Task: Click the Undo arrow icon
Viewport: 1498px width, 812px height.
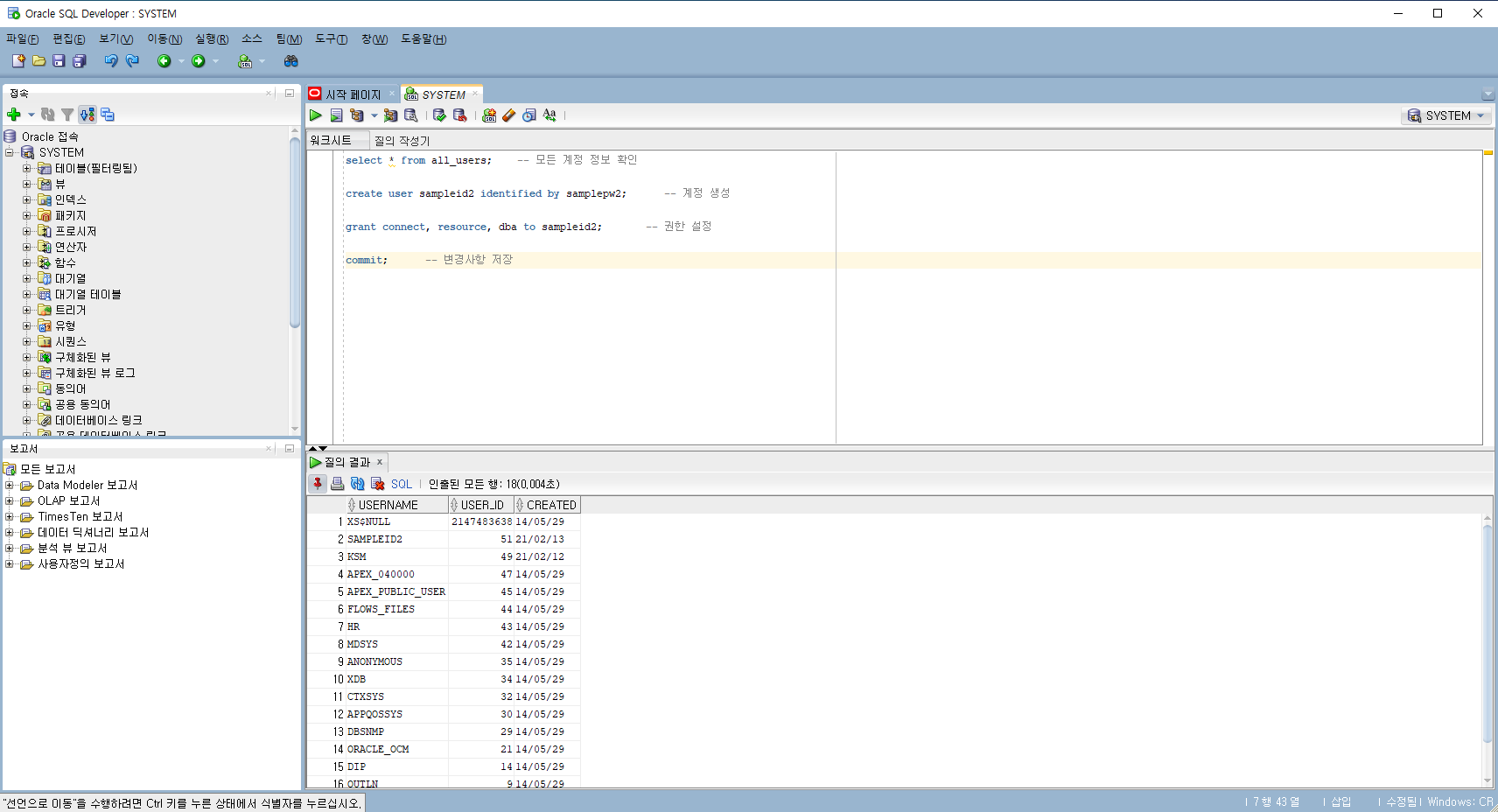Action: pos(110,61)
